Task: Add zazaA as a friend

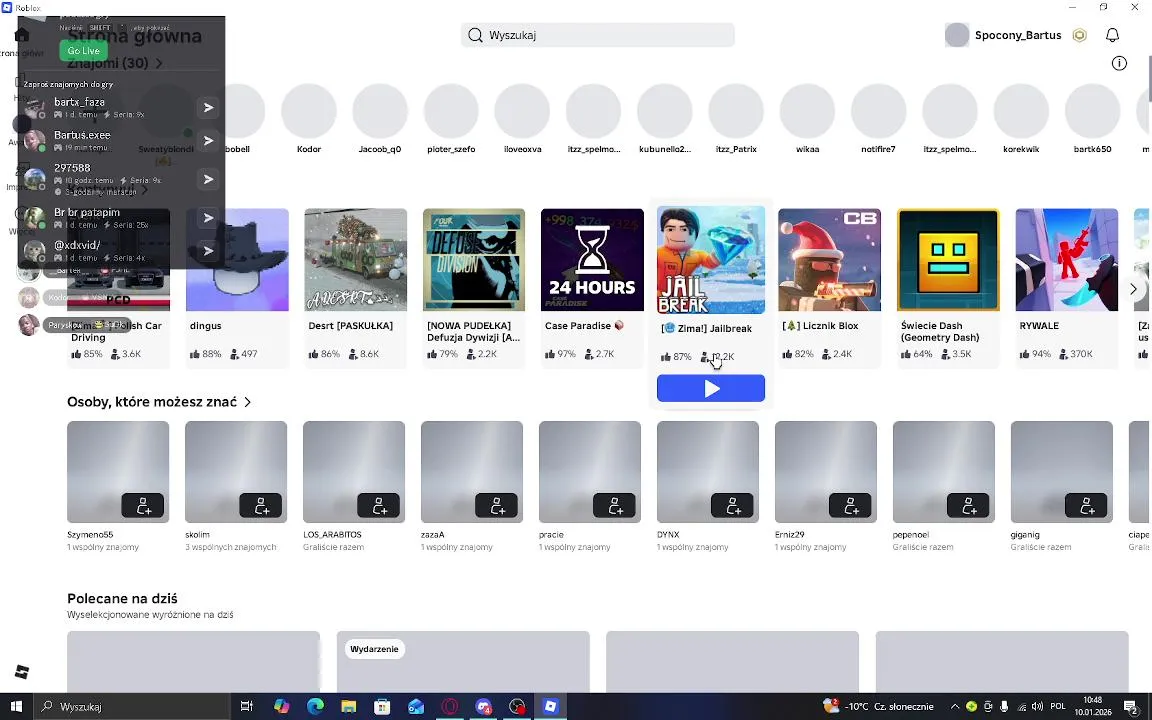Action: (x=497, y=505)
